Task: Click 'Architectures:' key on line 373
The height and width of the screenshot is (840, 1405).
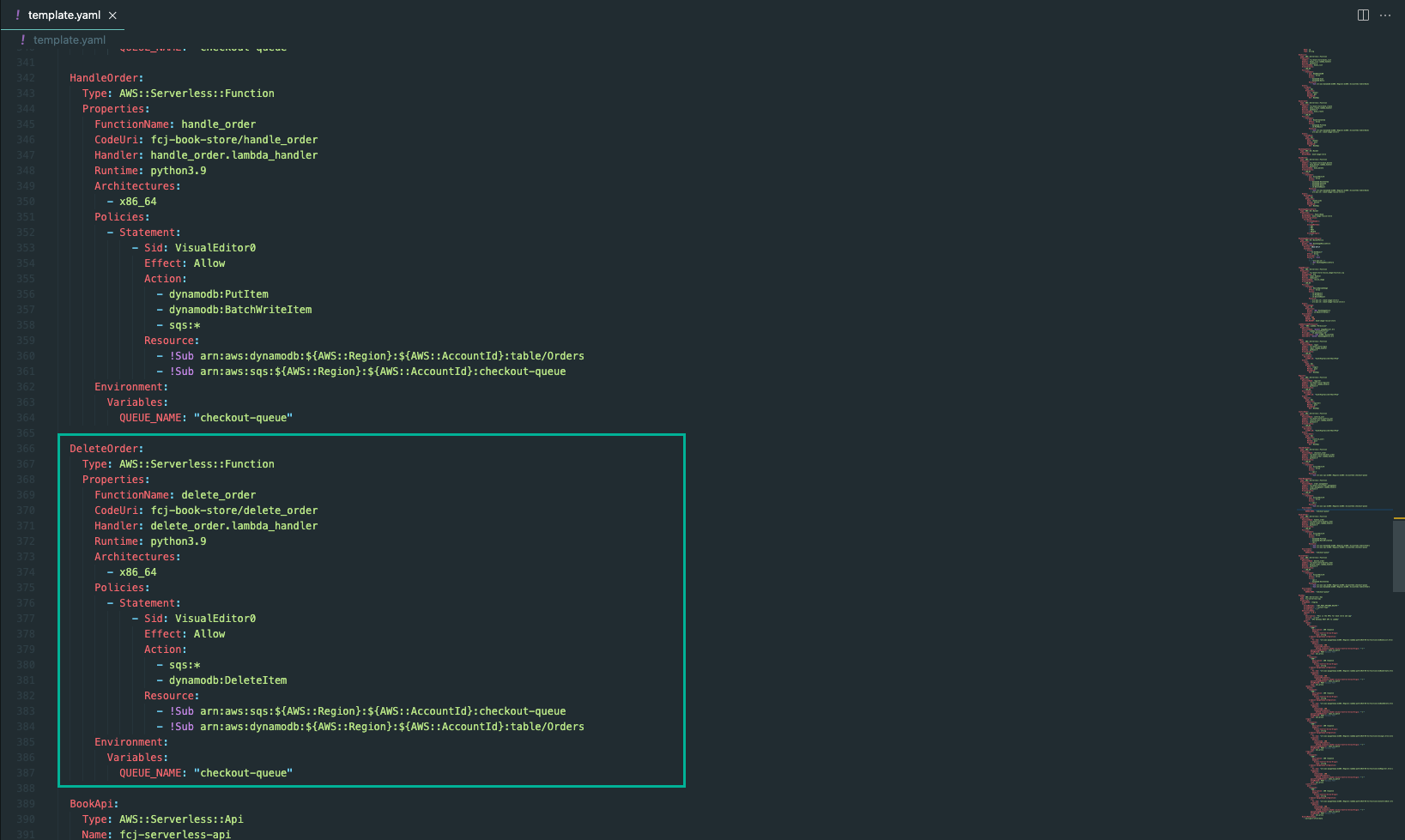Action: coord(137,557)
